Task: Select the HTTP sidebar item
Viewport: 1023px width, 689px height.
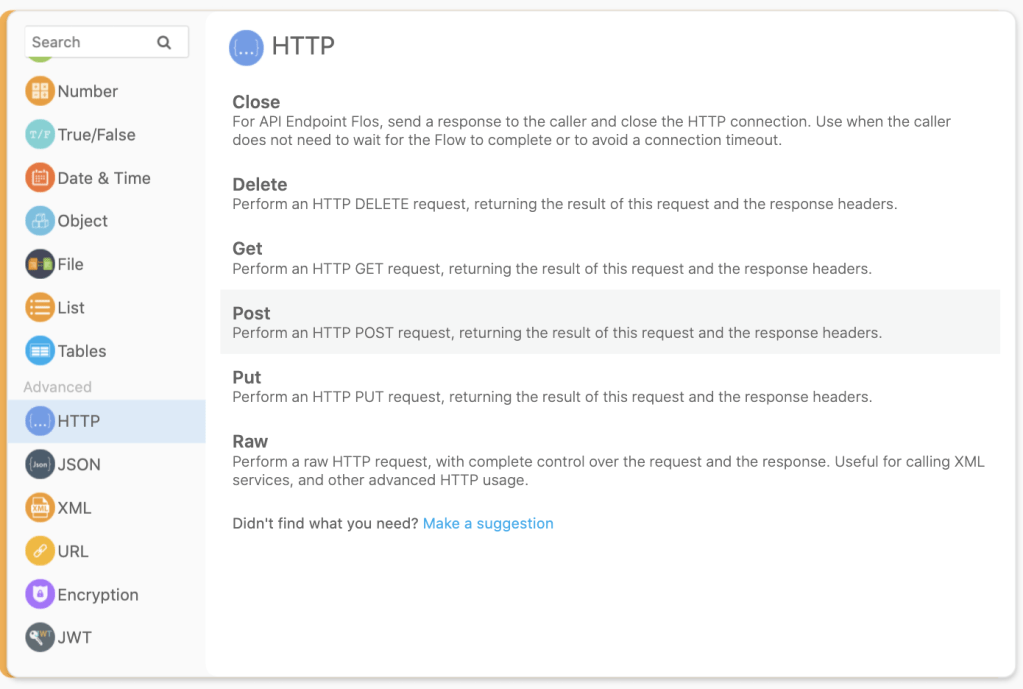Action: pos(106,421)
